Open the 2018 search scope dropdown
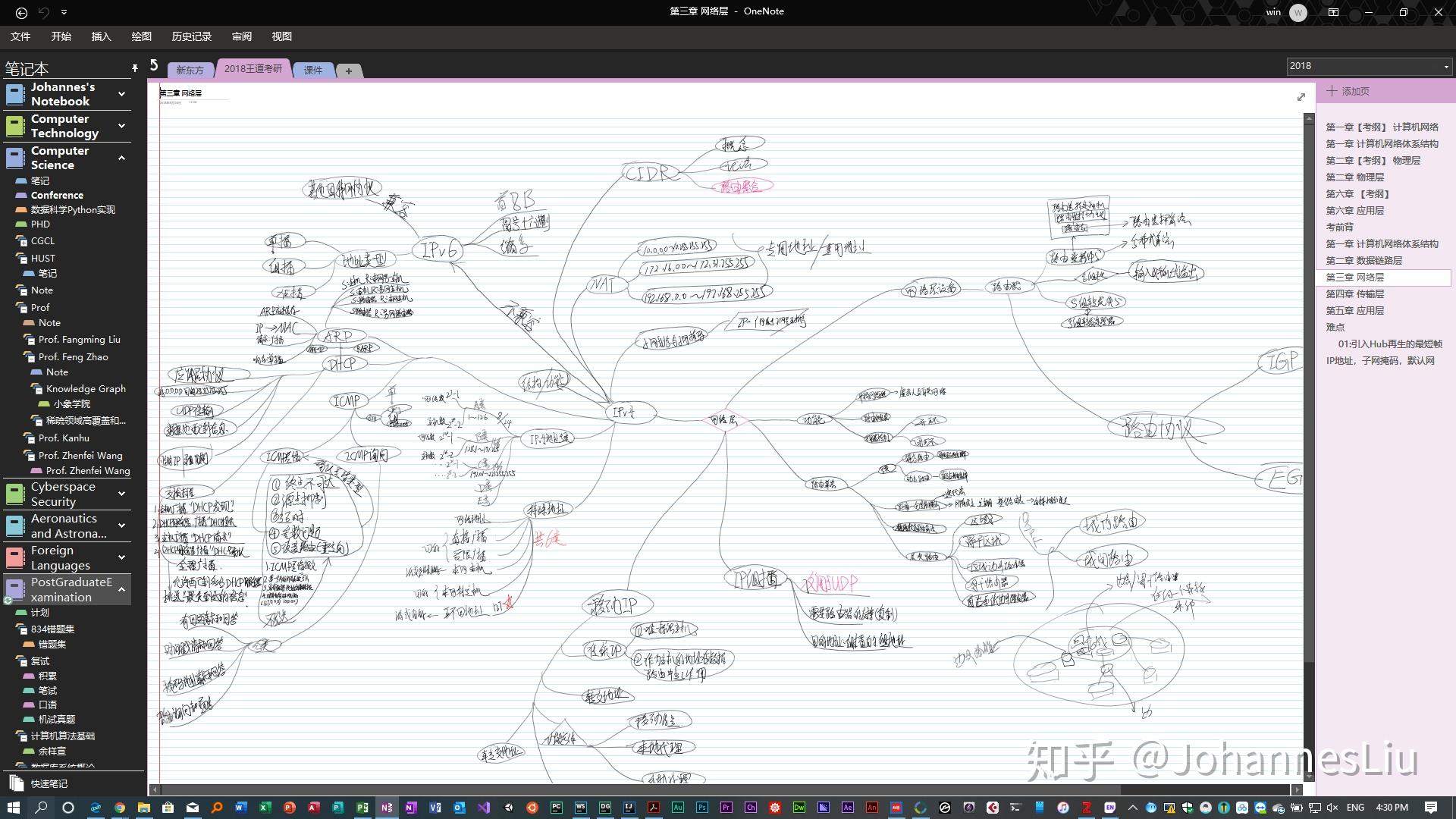Viewport: 1456px width, 819px height. (x=1445, y=66)
